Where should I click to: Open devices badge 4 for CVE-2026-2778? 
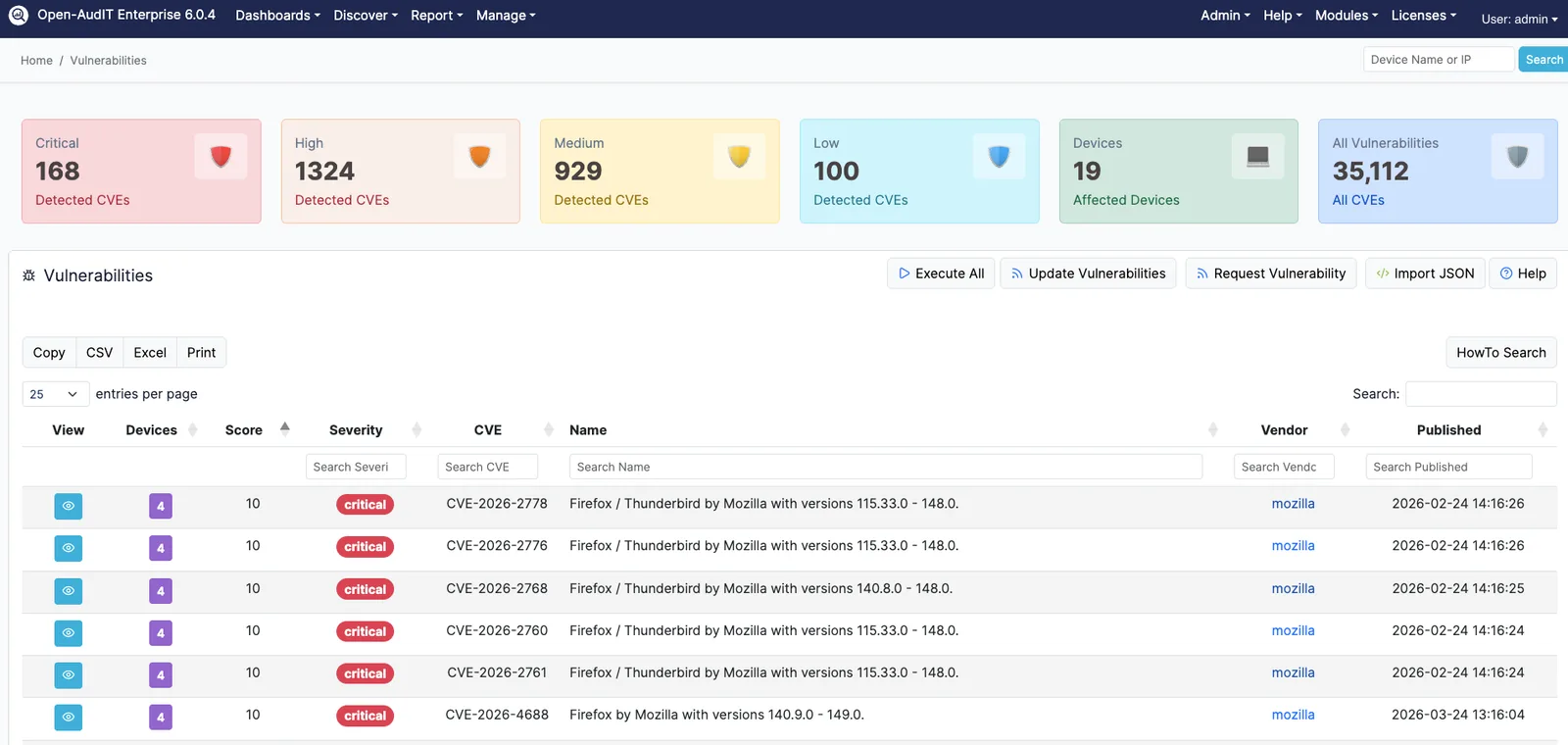click(161, 506)
